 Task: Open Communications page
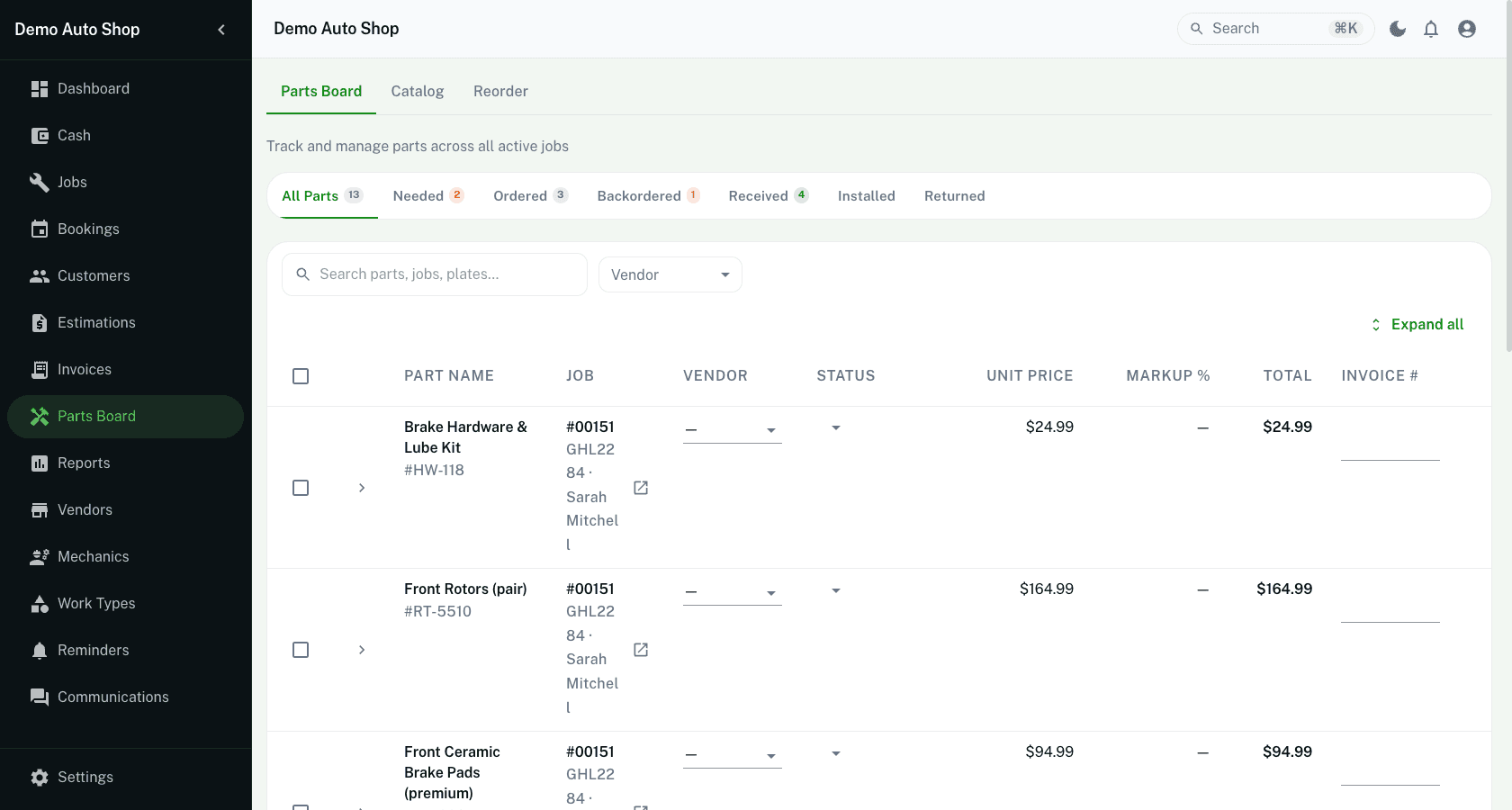click(x=125, y=697)
